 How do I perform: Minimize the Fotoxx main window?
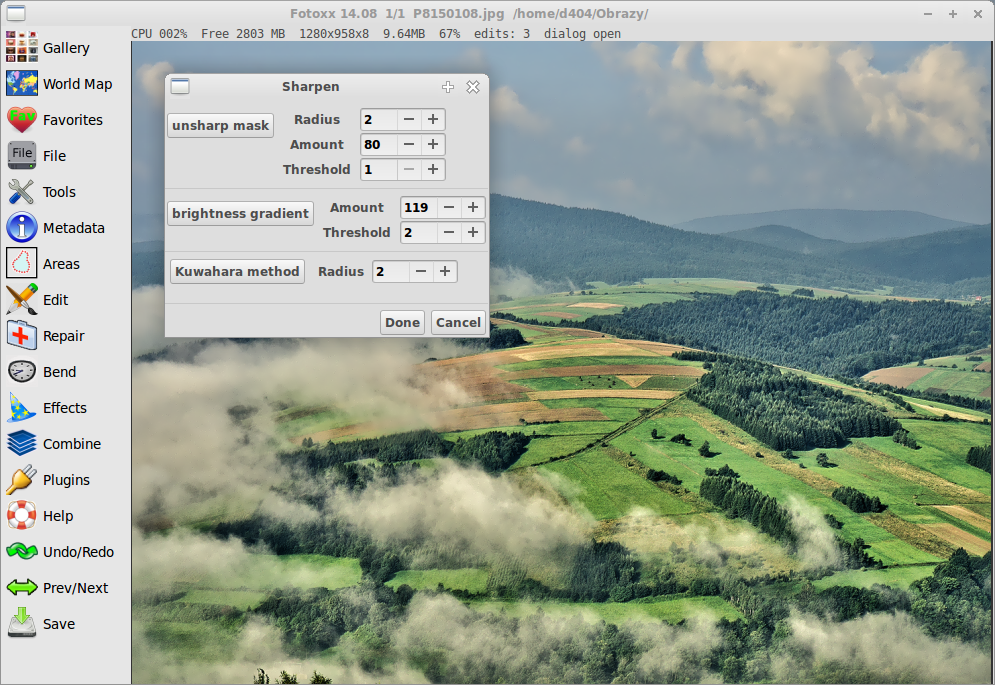[928, 13]
